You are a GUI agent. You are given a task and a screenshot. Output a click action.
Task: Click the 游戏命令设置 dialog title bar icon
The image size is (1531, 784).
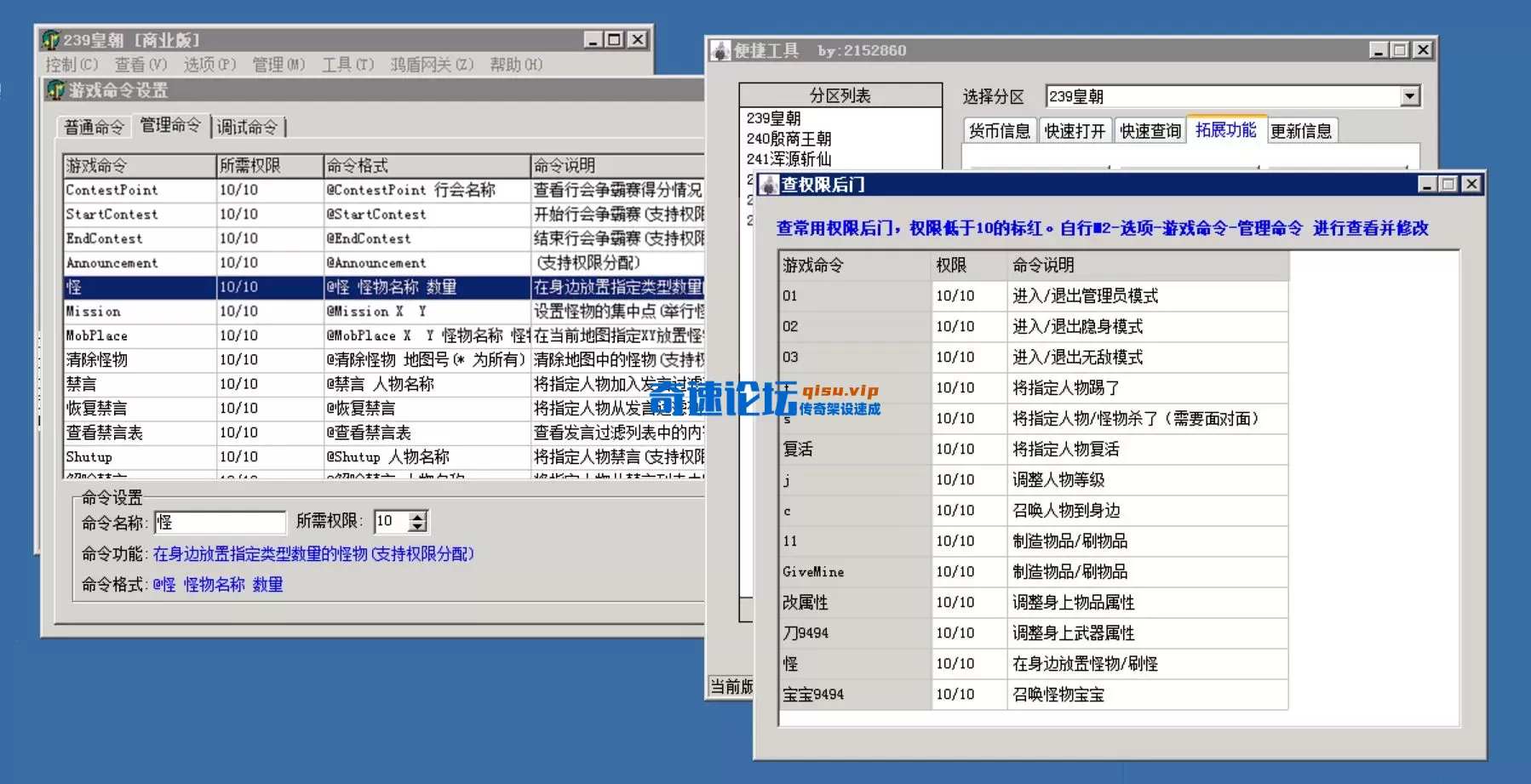click(57, 89)
